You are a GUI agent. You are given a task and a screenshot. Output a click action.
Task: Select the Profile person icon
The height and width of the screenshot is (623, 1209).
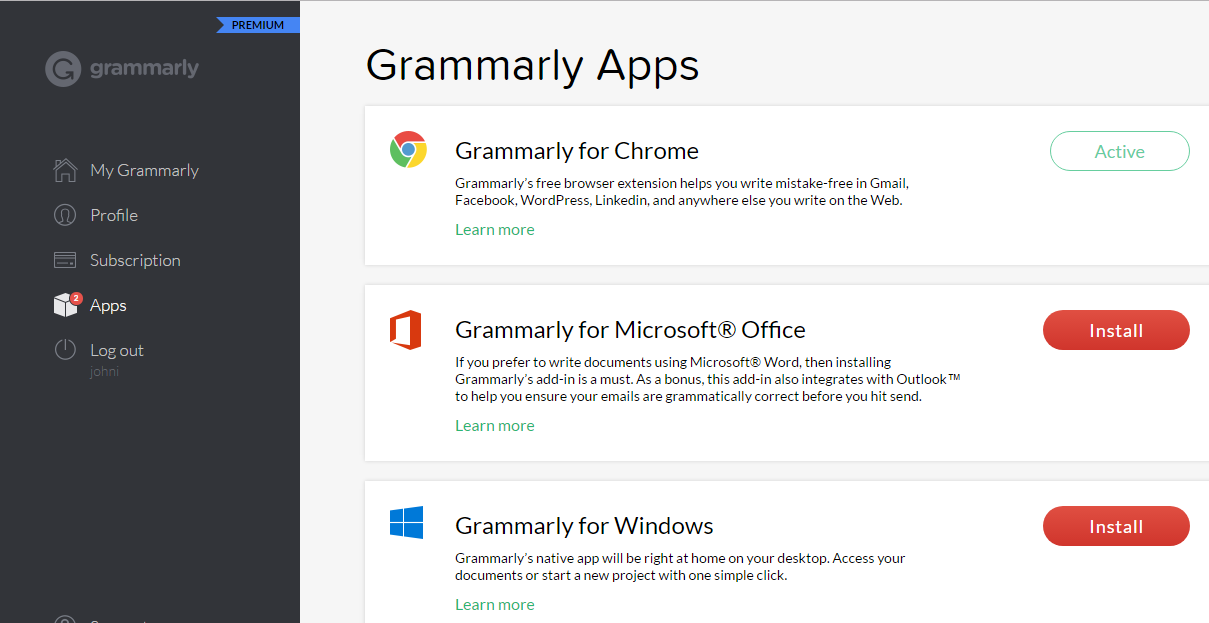65,215
